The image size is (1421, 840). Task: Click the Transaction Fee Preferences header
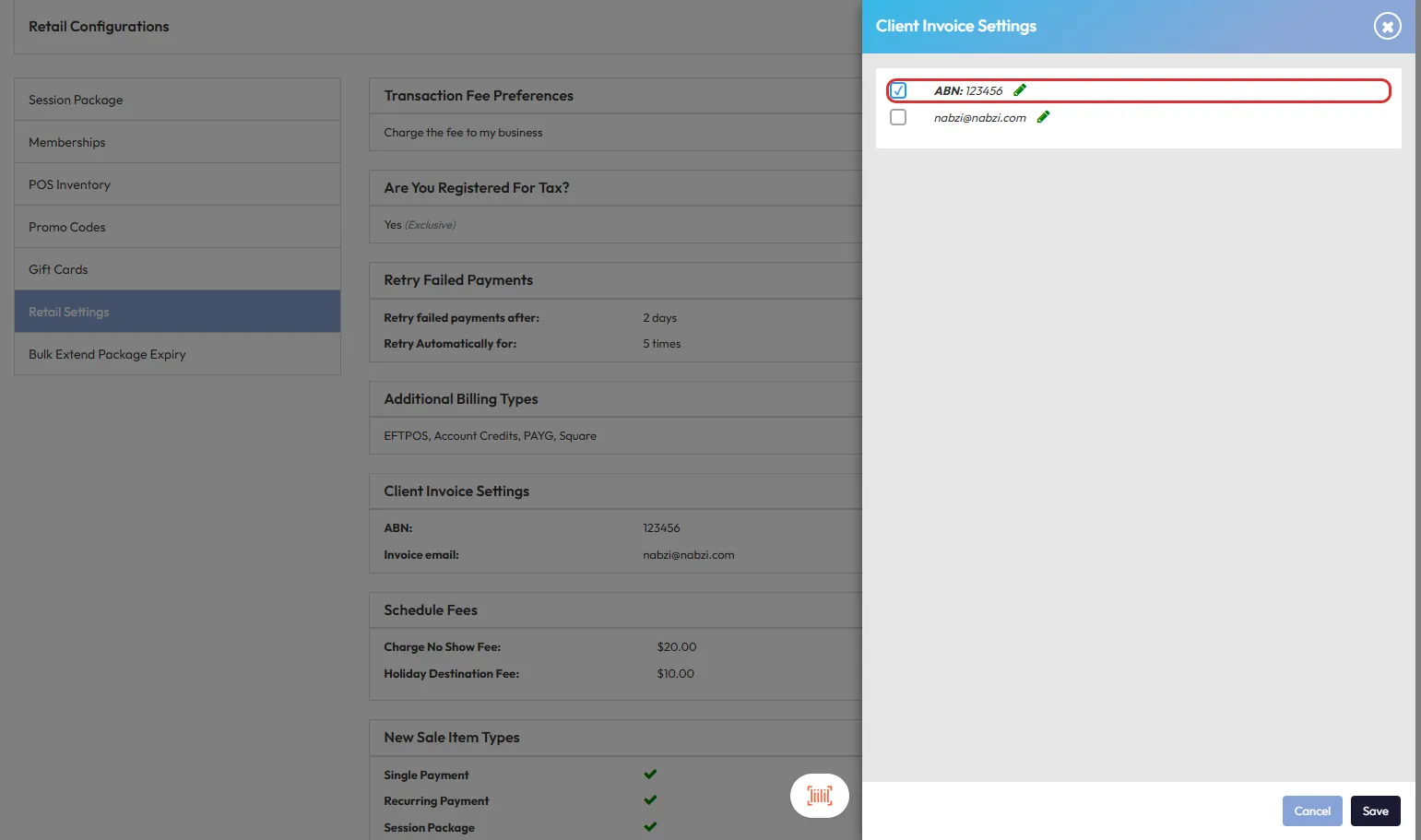tap(479, 96)
